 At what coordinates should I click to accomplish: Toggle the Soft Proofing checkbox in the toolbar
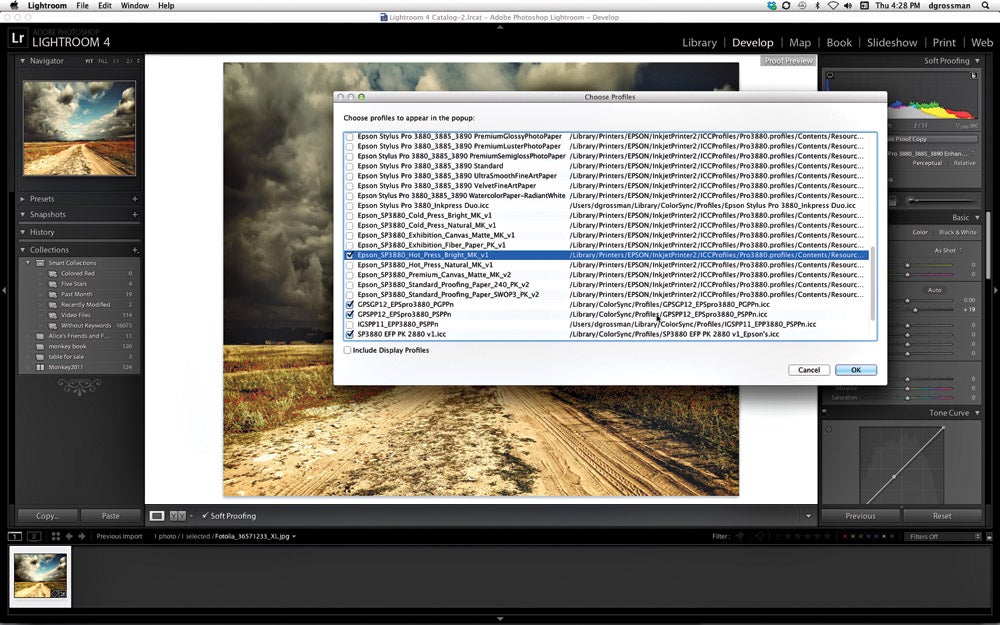pyautogui.click(x=205, y=516)
